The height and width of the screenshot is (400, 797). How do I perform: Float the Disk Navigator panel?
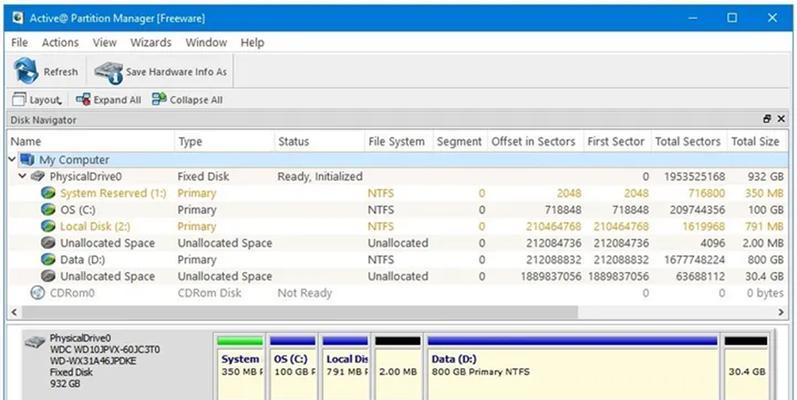pos(767,119)
